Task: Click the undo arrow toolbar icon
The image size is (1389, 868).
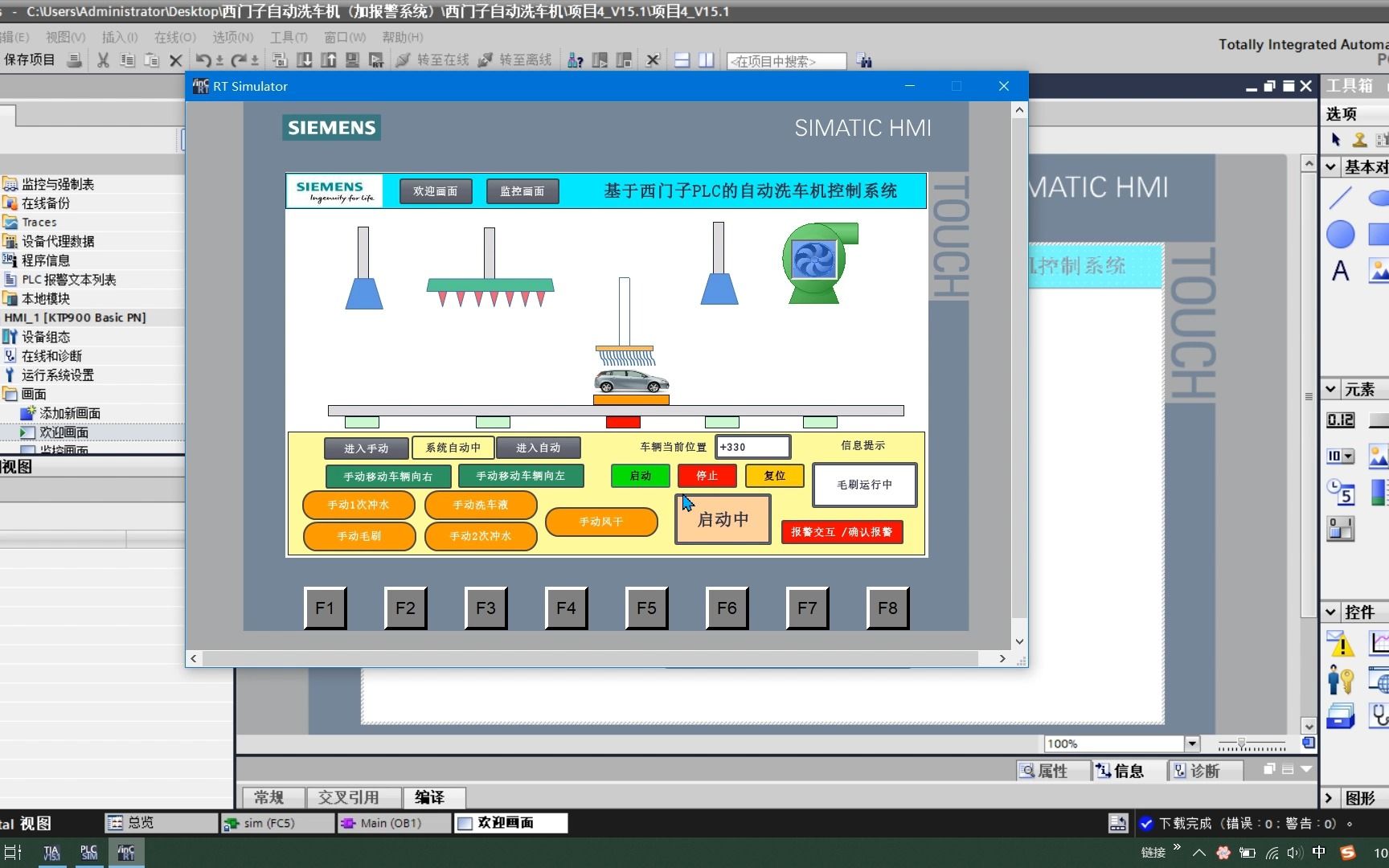Action: coord(203,60)
